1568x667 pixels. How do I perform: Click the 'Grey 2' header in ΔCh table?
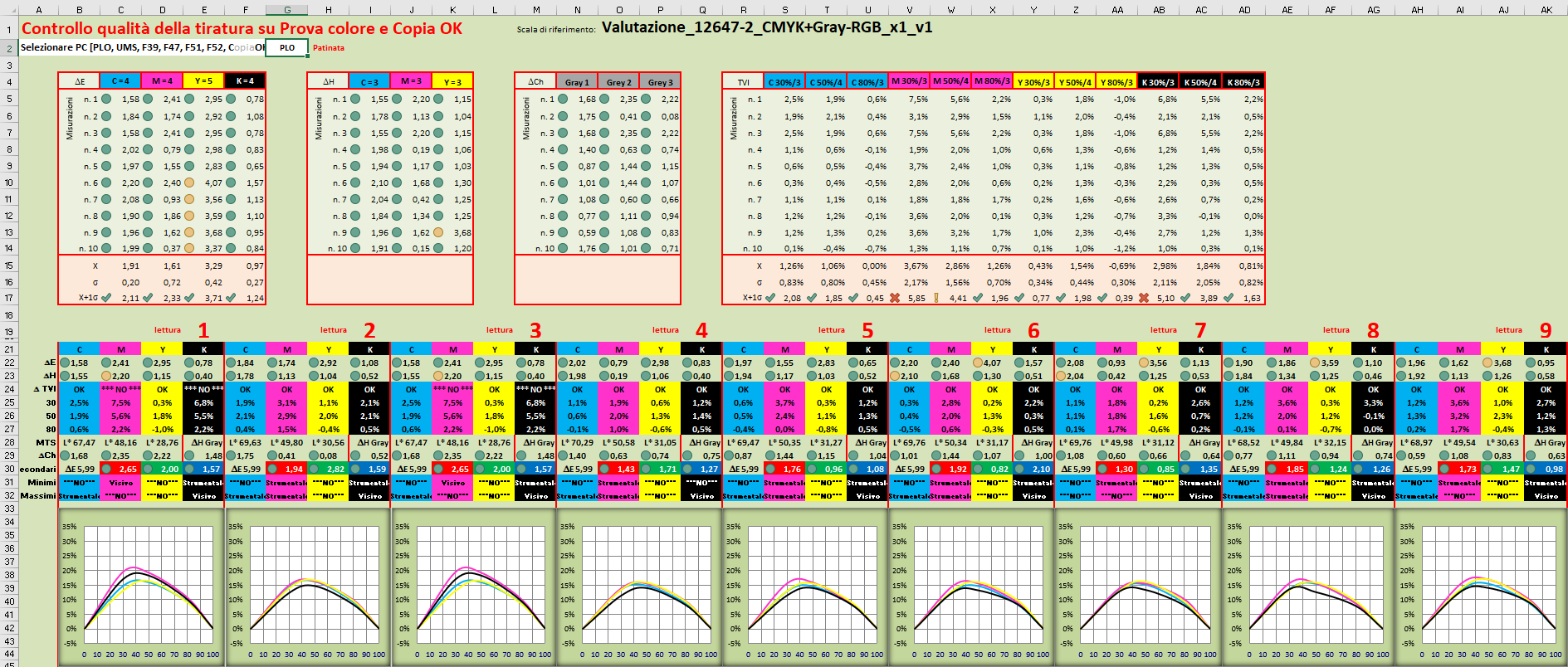pyautogui.click(x=618, y=81)
